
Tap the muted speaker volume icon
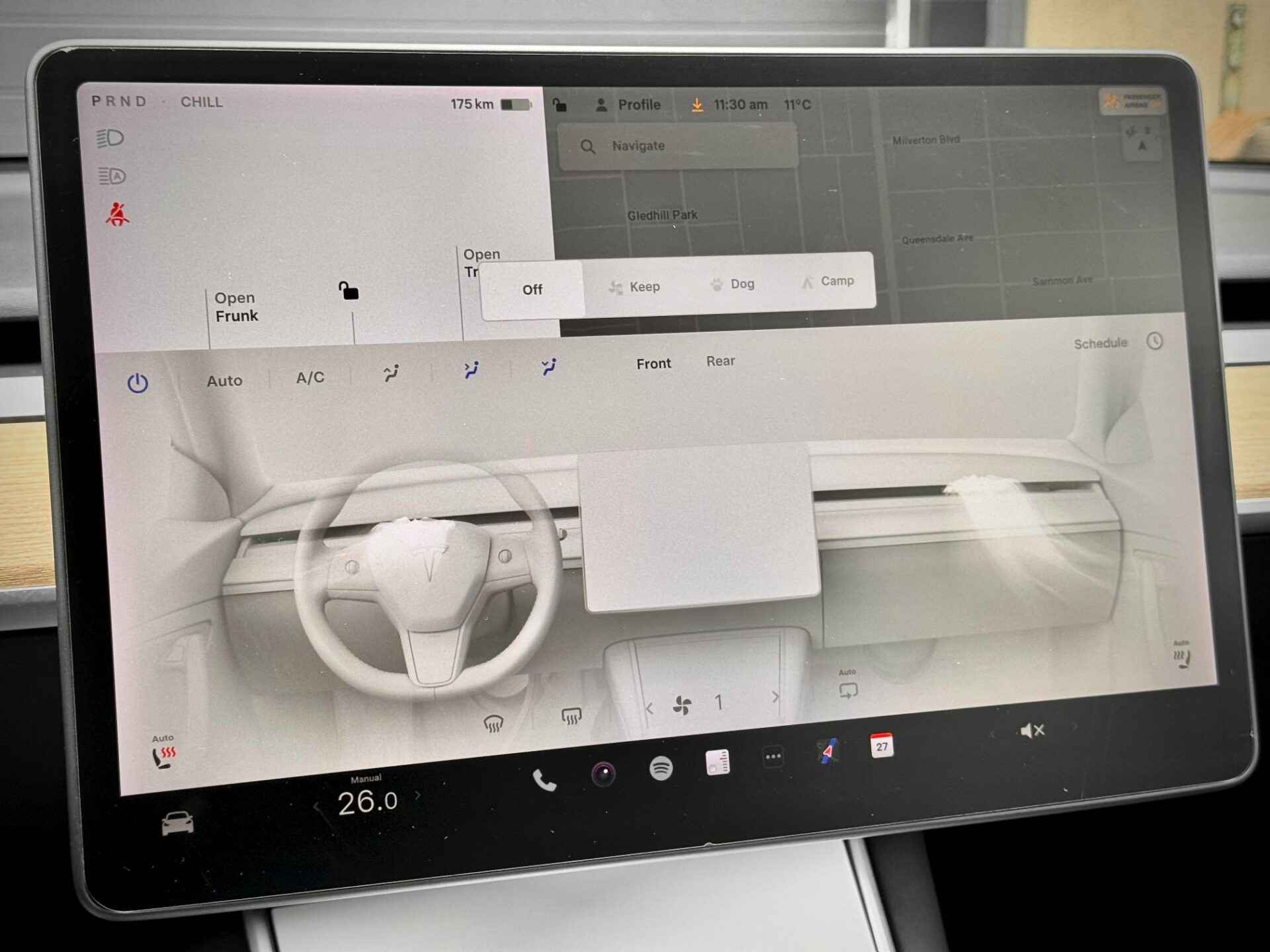click(x=1031, y=731)
